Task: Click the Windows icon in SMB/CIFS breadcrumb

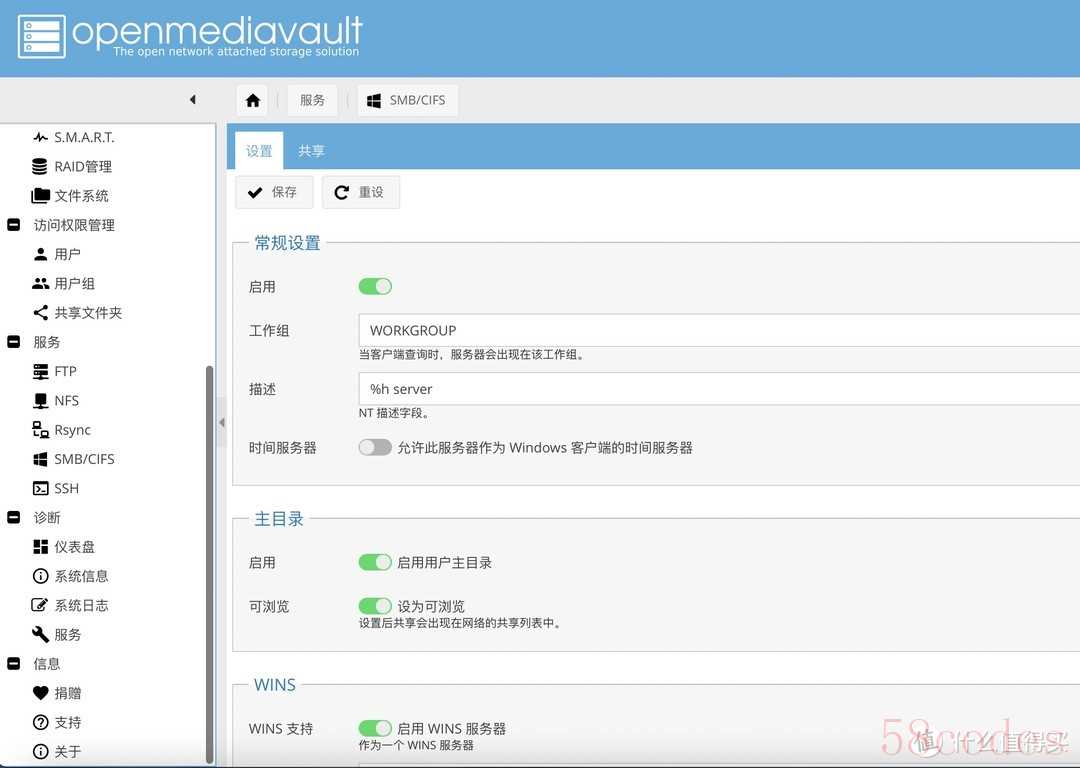Action: tap(373, 101)
